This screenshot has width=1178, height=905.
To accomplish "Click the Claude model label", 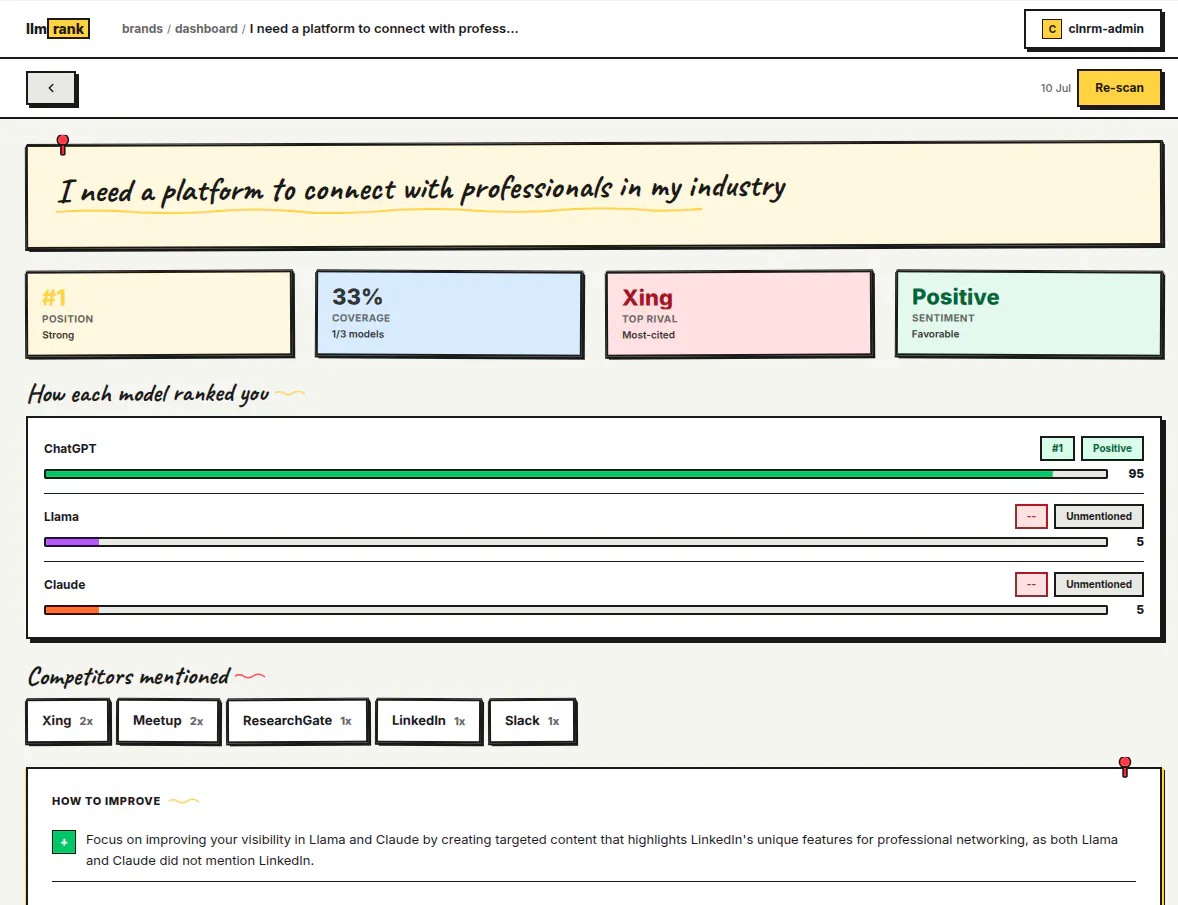I will tap(65, 585).
